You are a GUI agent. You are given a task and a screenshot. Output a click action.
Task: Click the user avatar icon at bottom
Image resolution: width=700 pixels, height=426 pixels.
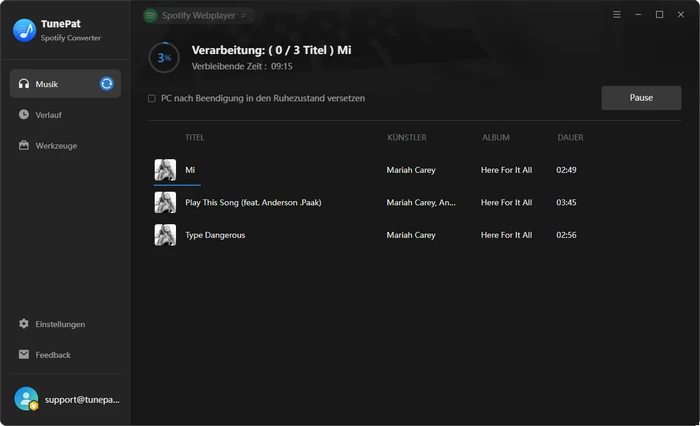tap(26, 399)
